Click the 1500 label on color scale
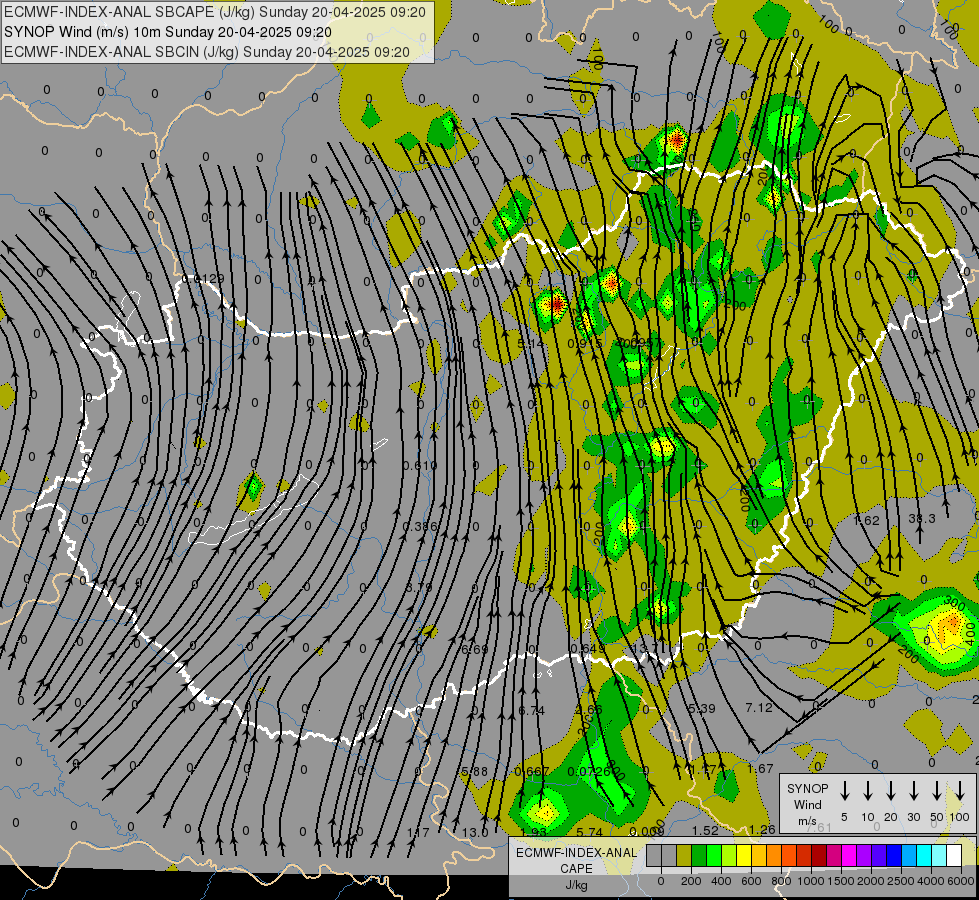The height and width of the screenshot is (900, 979). (841, 881)
